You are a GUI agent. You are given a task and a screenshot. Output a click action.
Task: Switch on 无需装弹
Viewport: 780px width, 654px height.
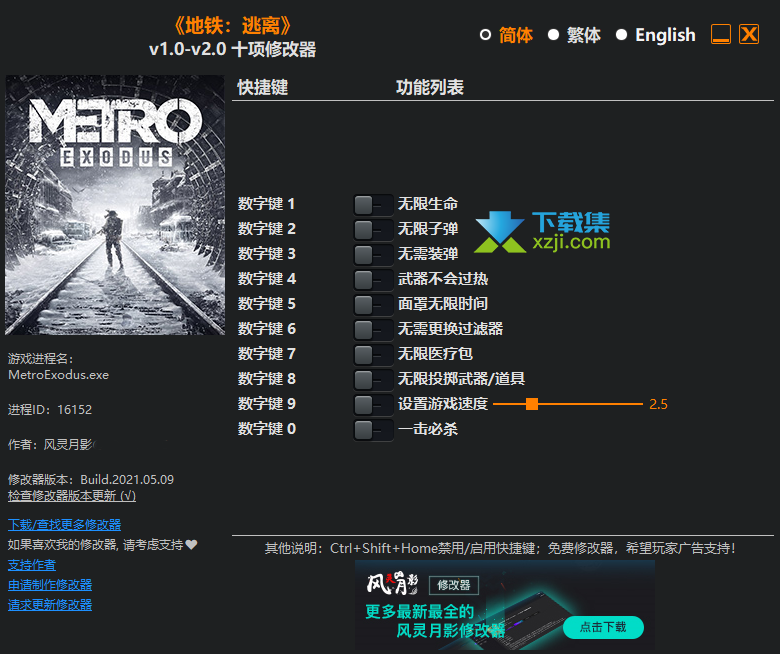tap(373, 254)
